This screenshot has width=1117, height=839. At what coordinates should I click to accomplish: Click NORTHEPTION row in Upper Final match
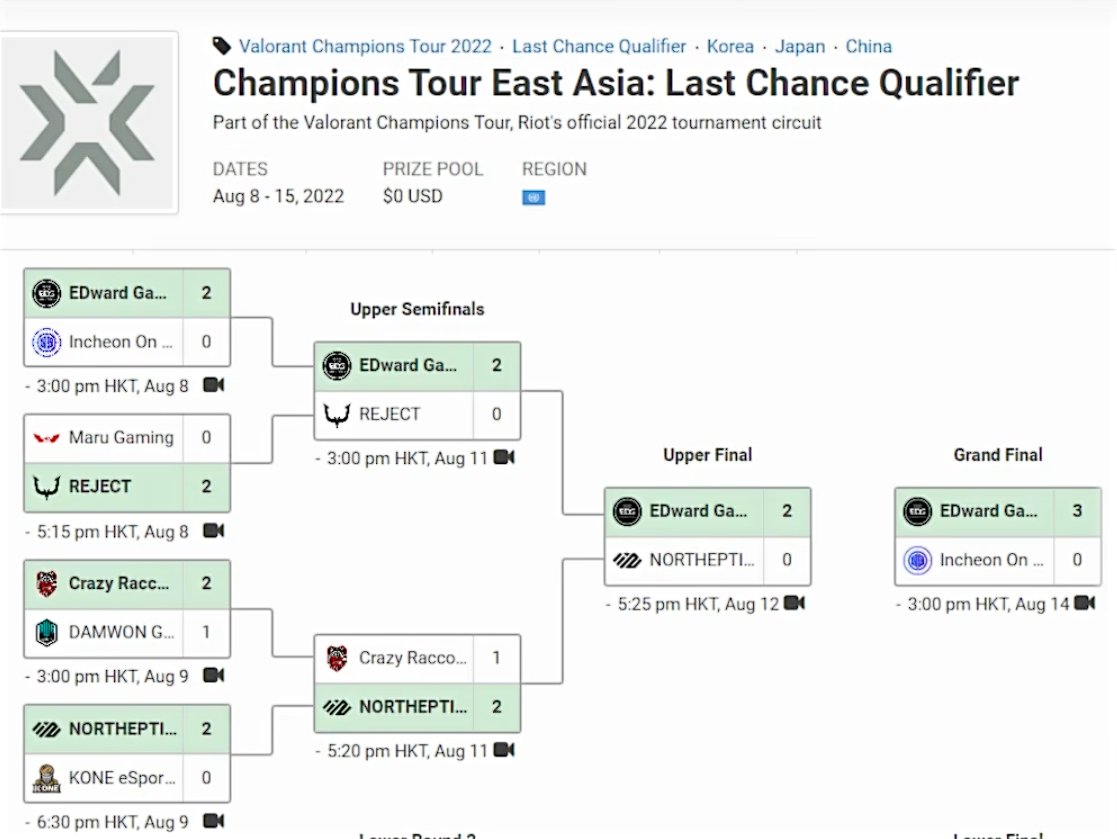click(707, 560)
